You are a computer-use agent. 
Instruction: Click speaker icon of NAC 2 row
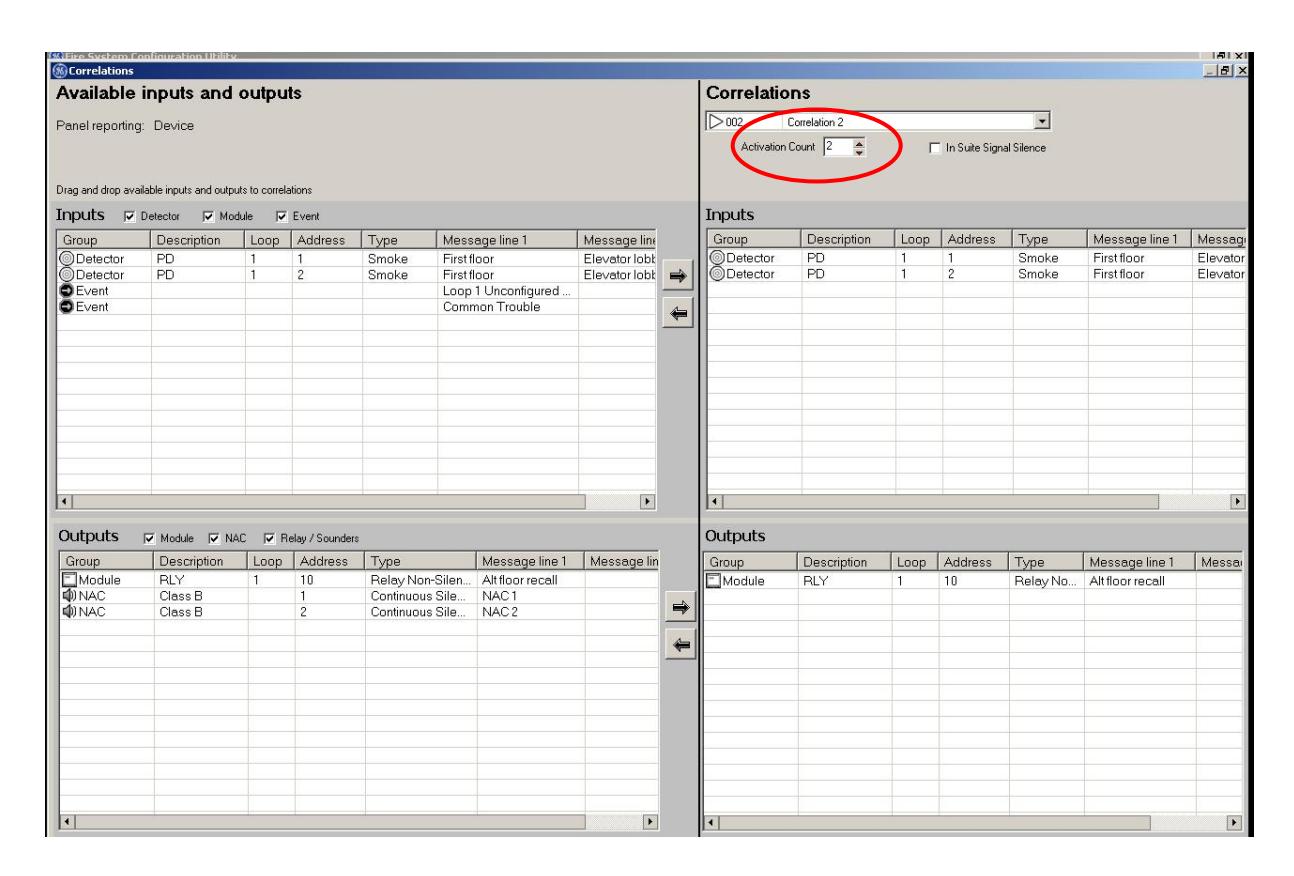pos(69,613)
